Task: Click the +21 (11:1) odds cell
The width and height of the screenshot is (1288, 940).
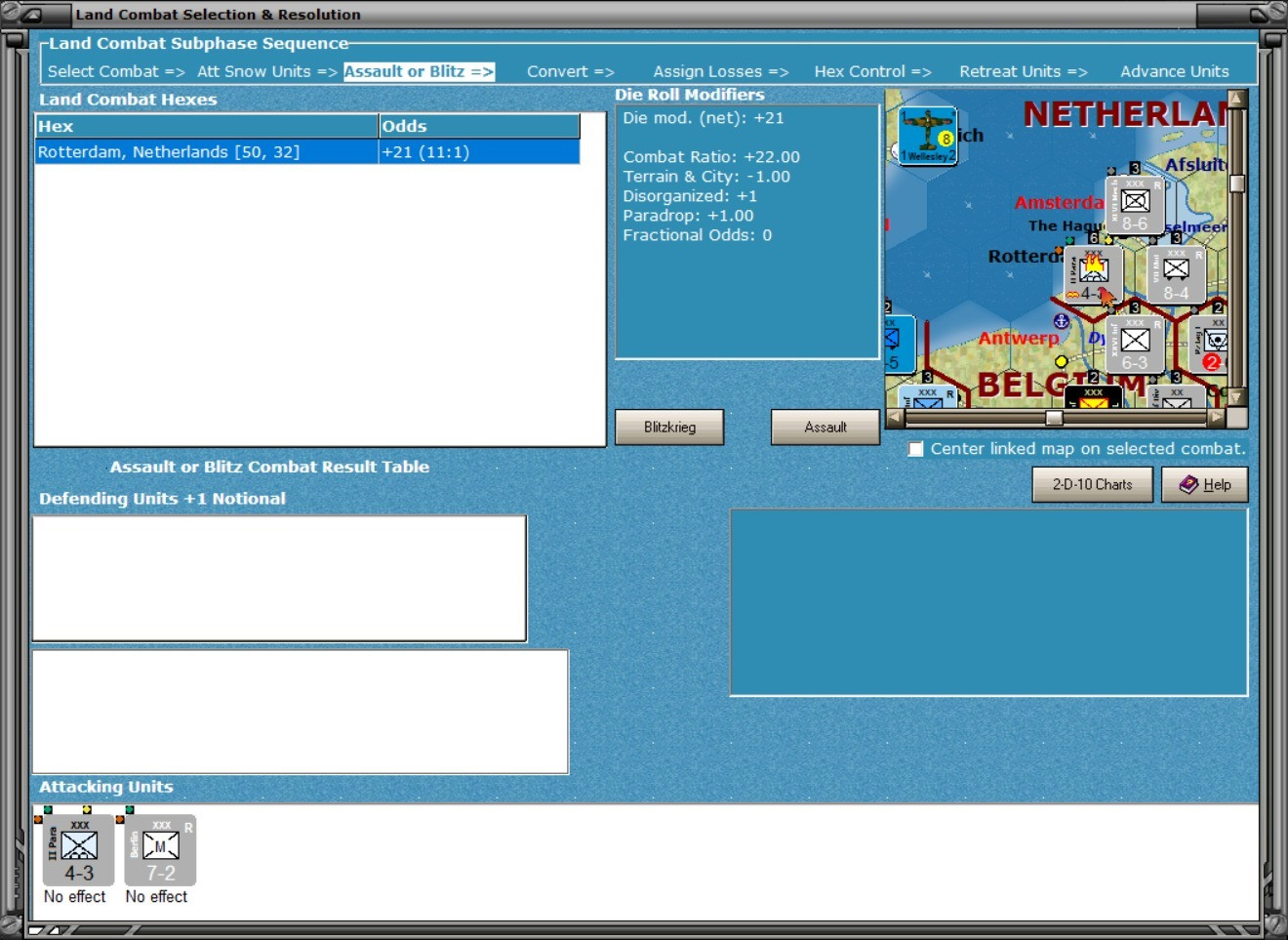Action: pyautogui.click(x=479, y=152)
